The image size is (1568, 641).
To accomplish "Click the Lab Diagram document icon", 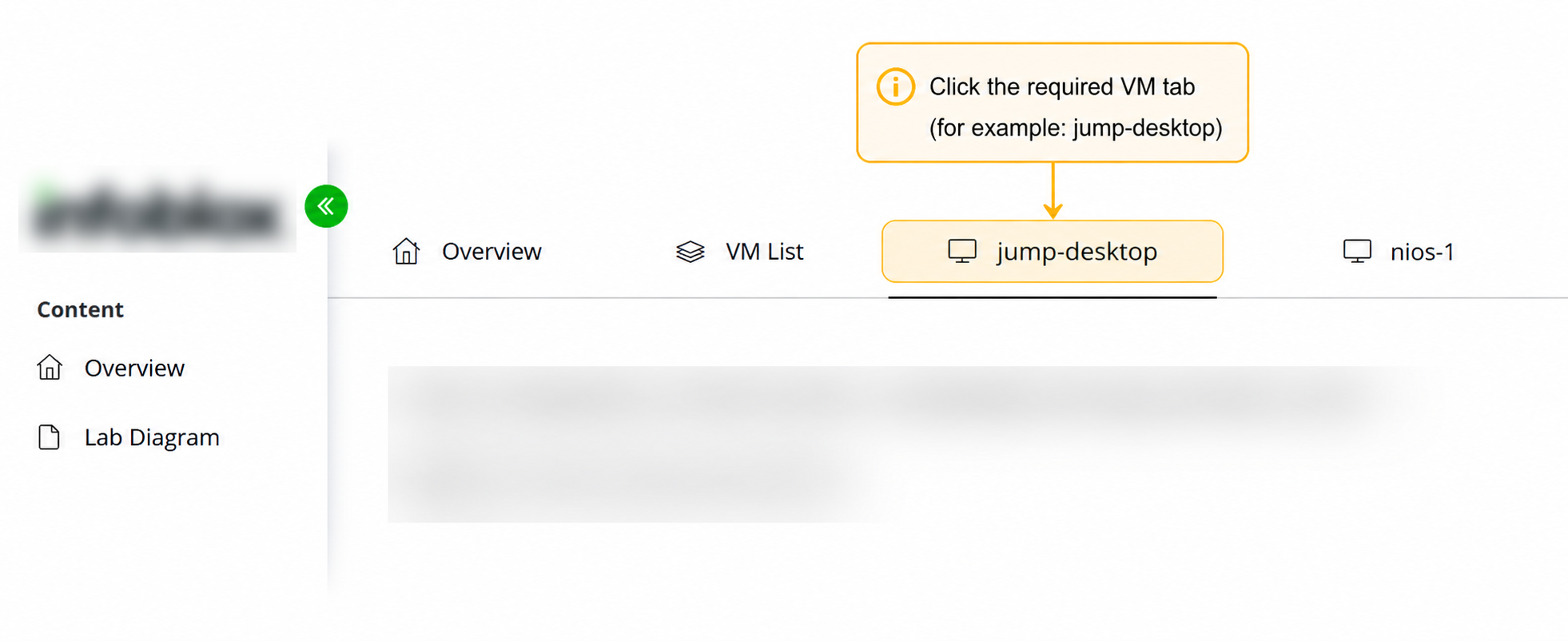I will pos(50,437).
